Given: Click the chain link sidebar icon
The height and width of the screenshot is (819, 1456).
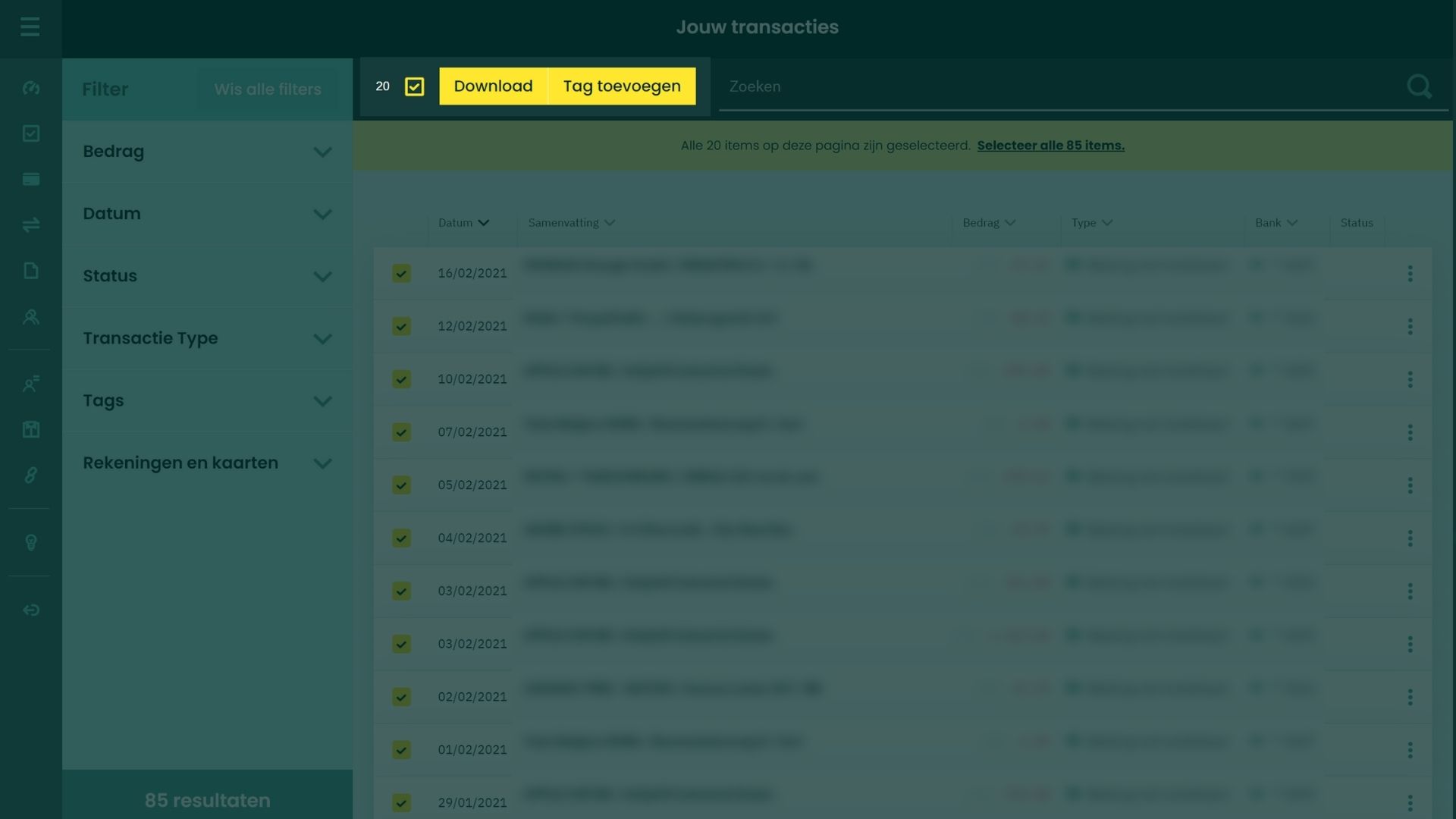Looking at the screenshot, I should 30,475.
